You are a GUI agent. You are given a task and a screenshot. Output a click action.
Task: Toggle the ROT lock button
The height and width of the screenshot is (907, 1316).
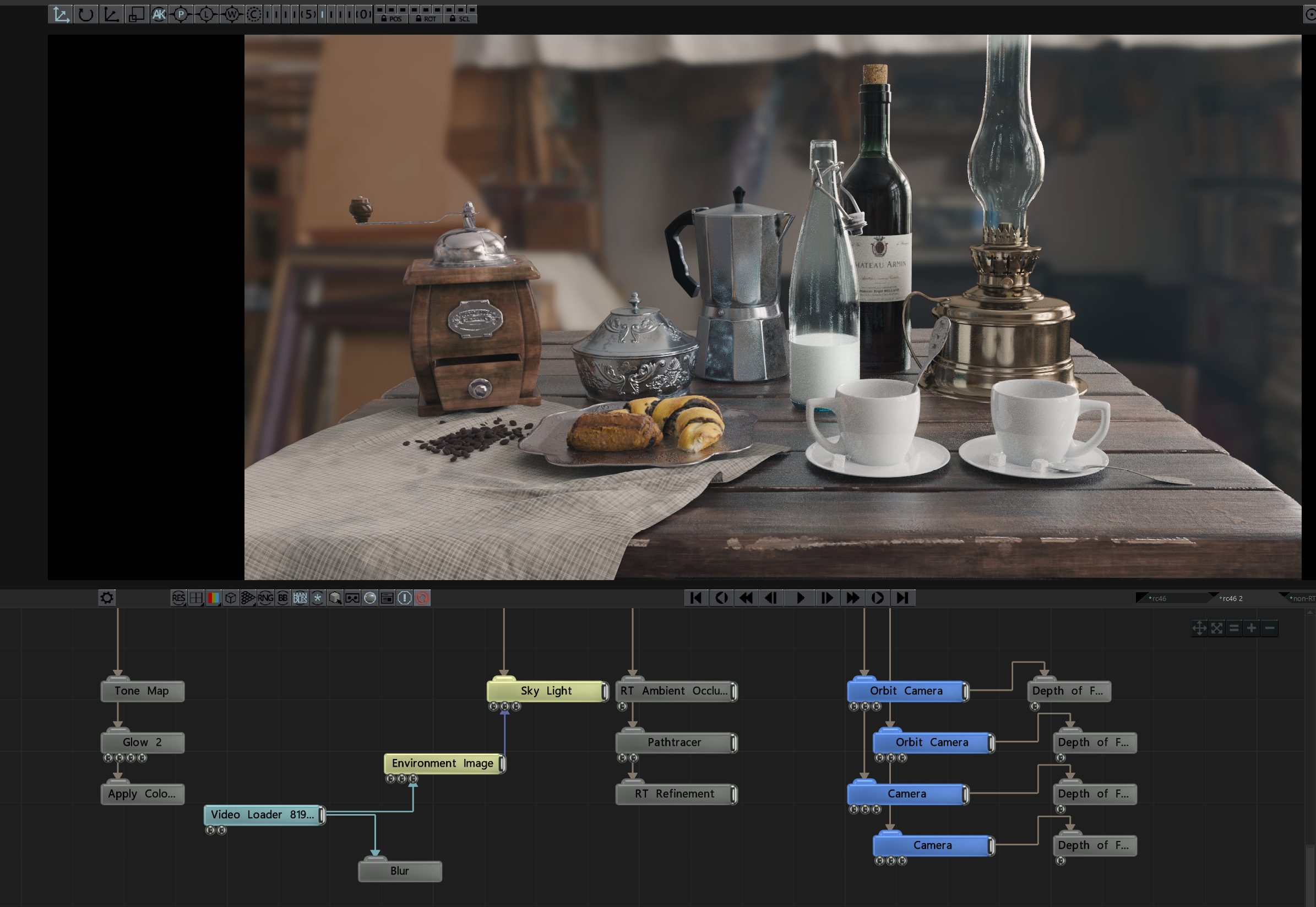click(x=426, y=19)
